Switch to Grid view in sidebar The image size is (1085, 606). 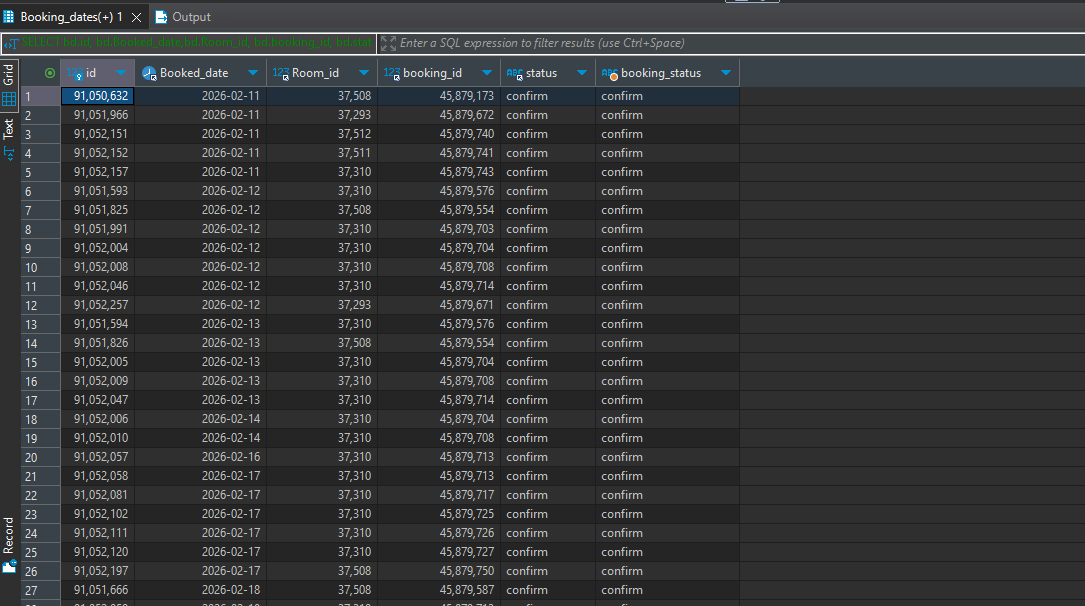pos(9,85)
